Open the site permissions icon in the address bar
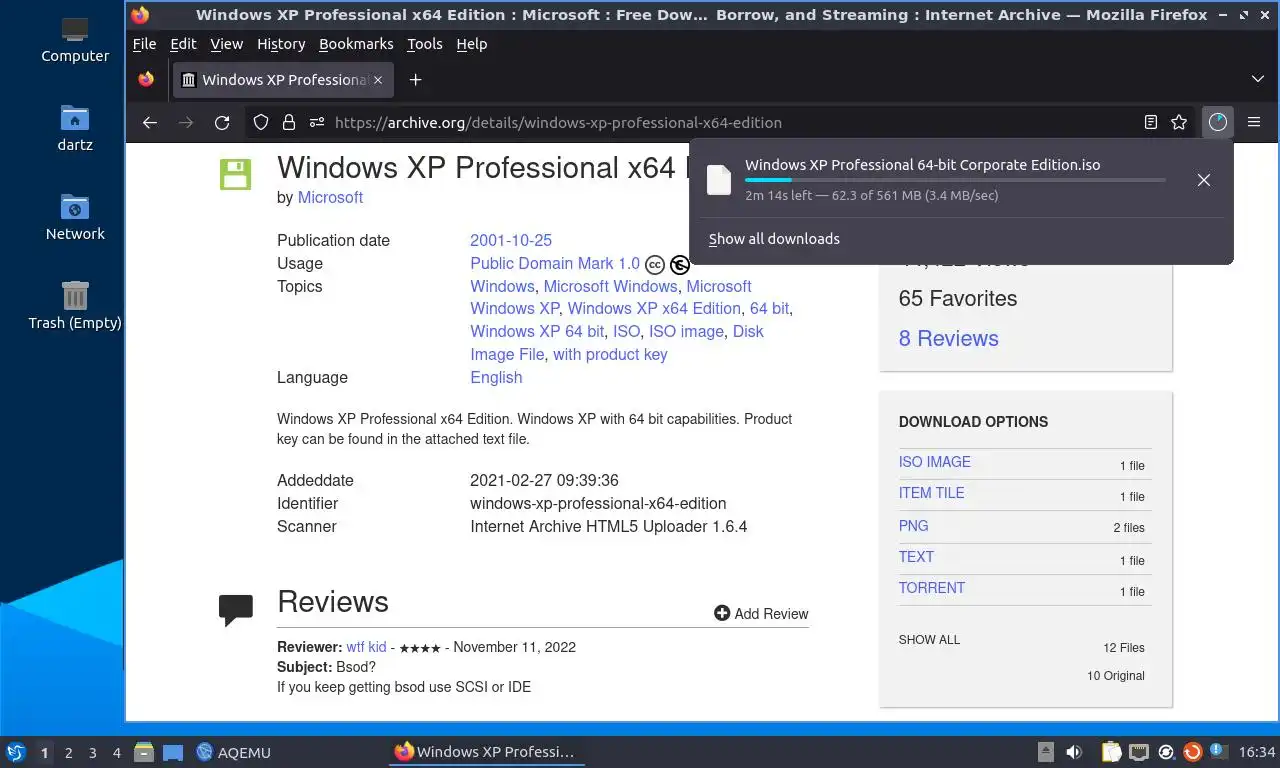1280x768 pixels. click(317, 122)
